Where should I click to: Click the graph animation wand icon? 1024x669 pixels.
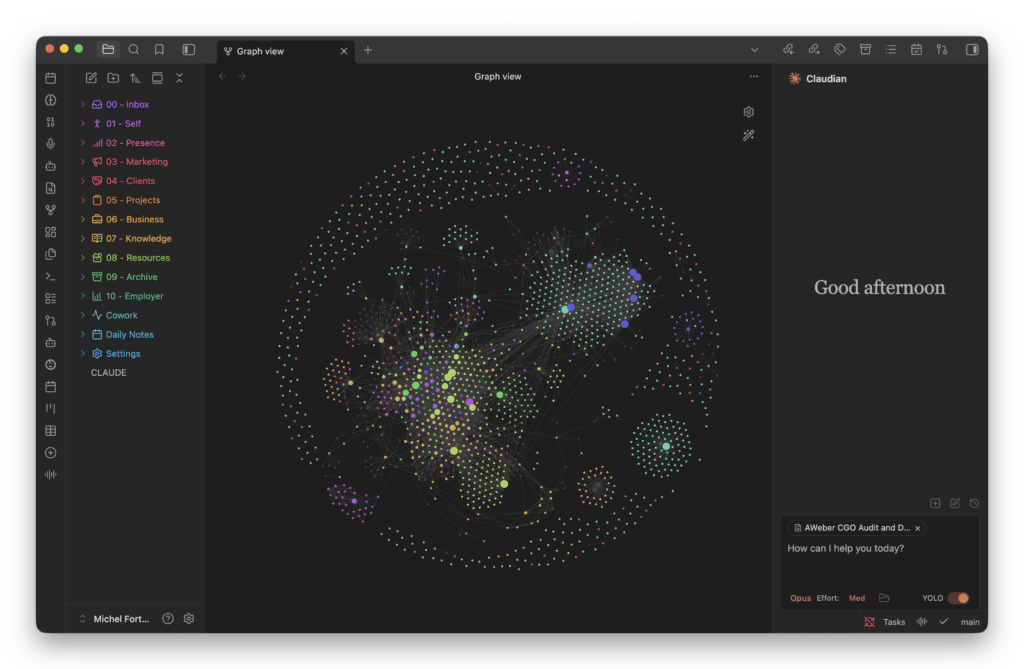[748, 135]
